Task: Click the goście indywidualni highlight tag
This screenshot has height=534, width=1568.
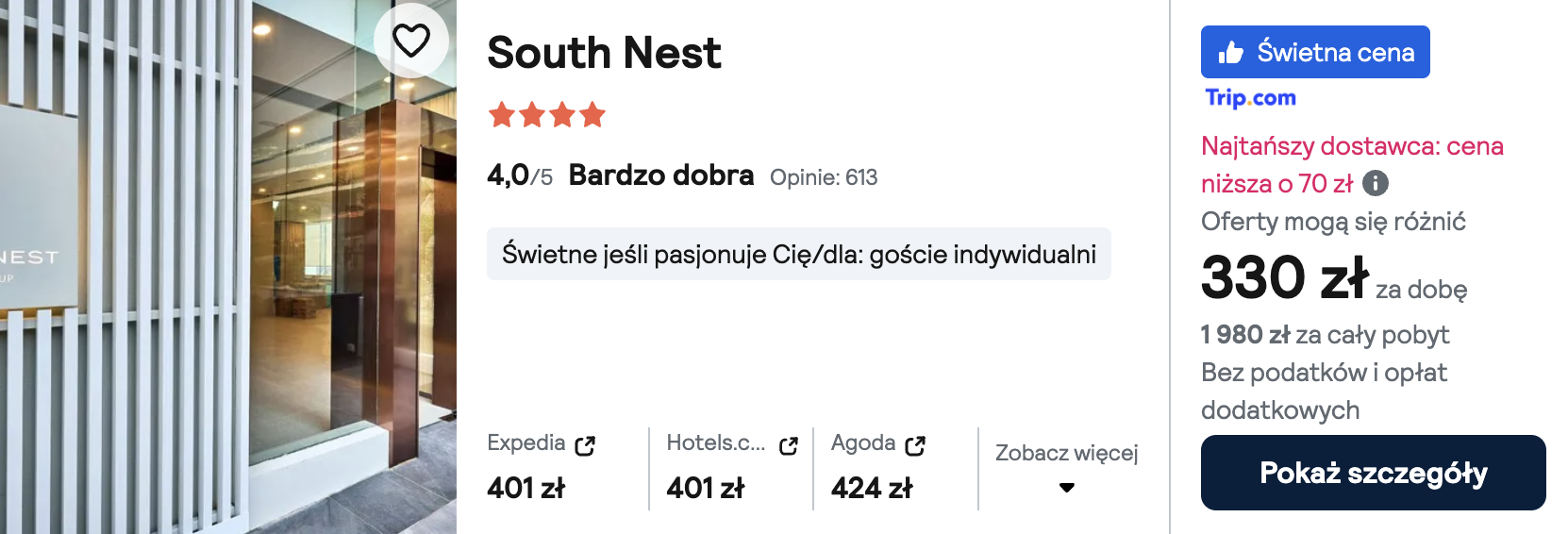Action: (x=798, y=254)
